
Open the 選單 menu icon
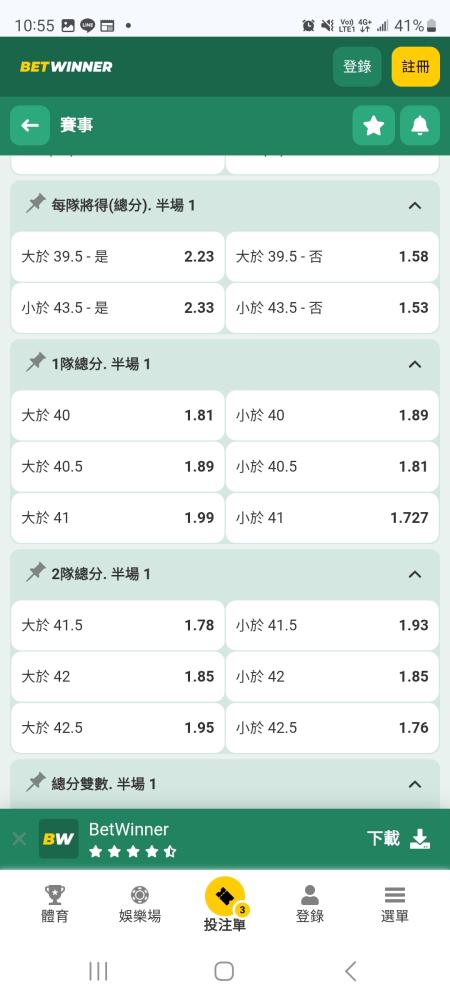(395, 904)
